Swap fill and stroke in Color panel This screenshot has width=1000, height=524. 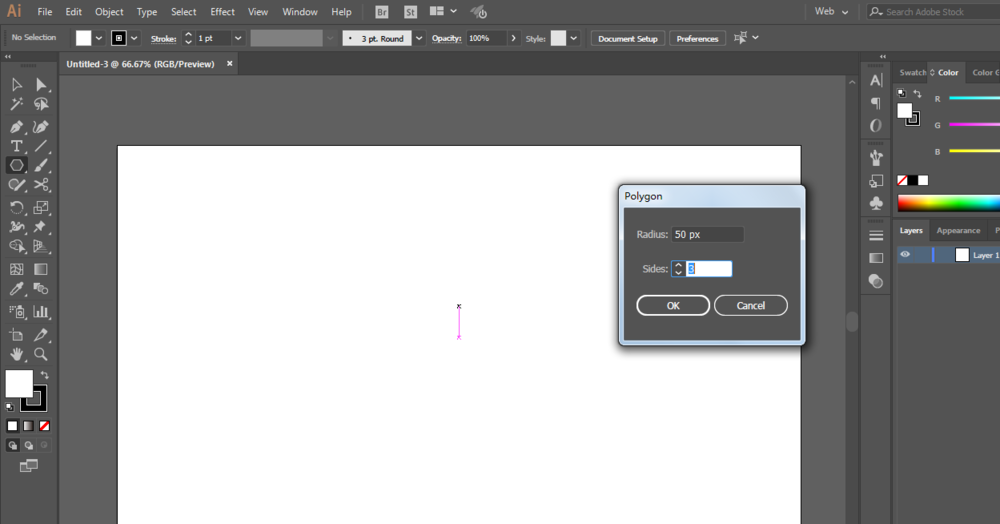[917, 94]
